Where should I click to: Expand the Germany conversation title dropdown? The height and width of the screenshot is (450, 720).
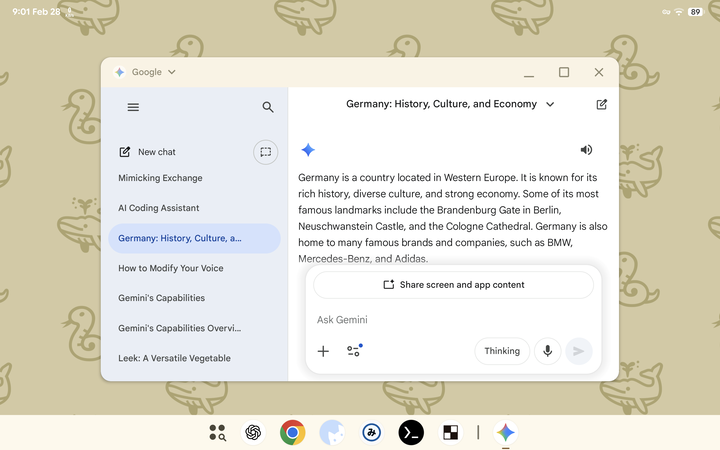550,104
